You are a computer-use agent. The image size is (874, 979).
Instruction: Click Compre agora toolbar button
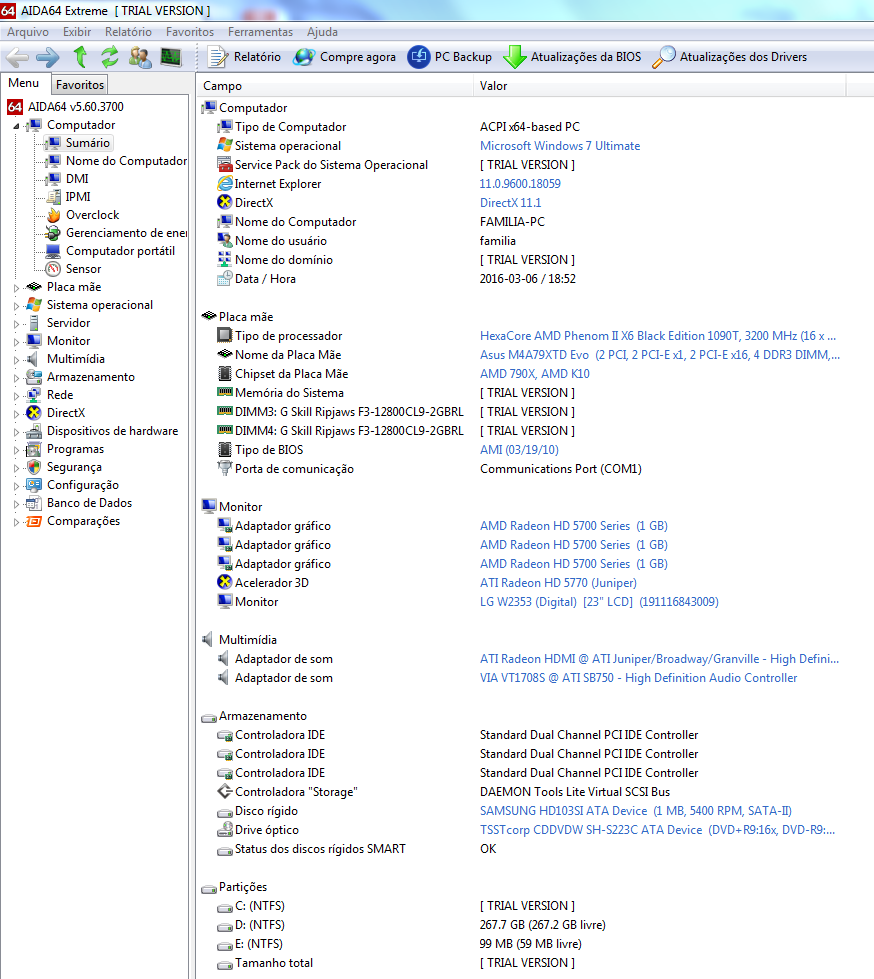point(345,57)
